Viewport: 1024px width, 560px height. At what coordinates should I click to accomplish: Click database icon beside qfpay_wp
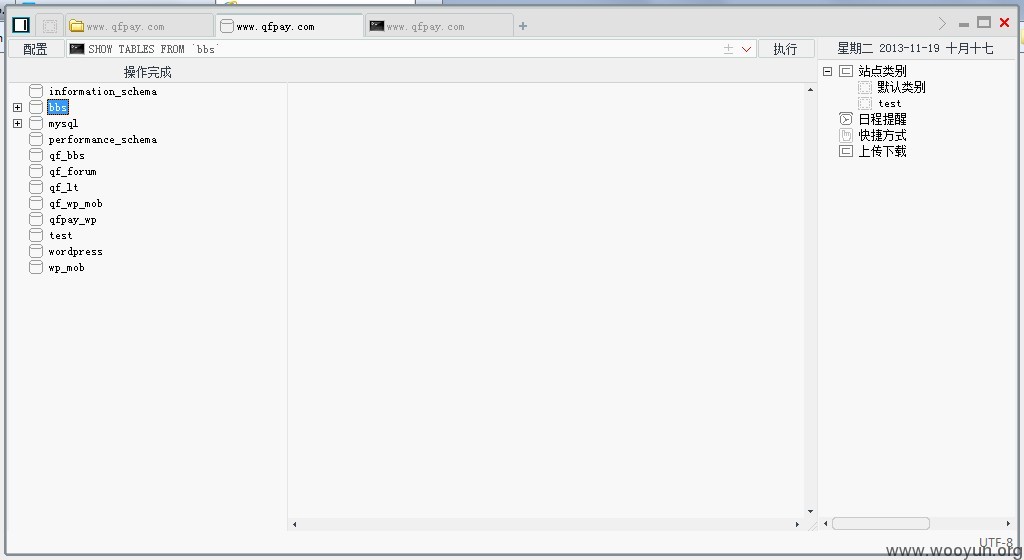(36, 219)
